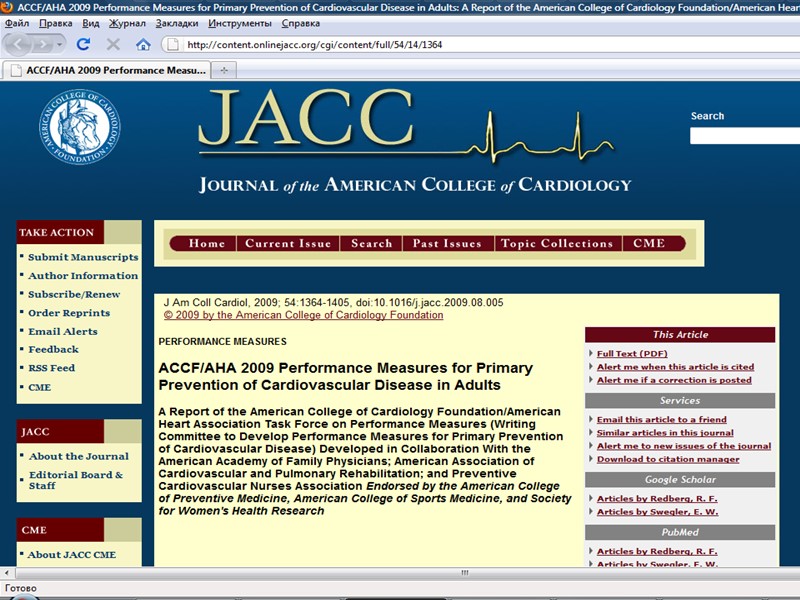Open the Subscribe/Renew link
This screenshot has height=600, width=800.
click(74, 294)
